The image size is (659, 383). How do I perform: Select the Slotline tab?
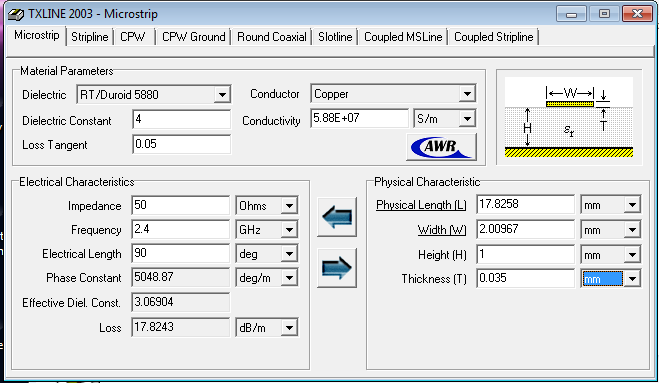335,37
